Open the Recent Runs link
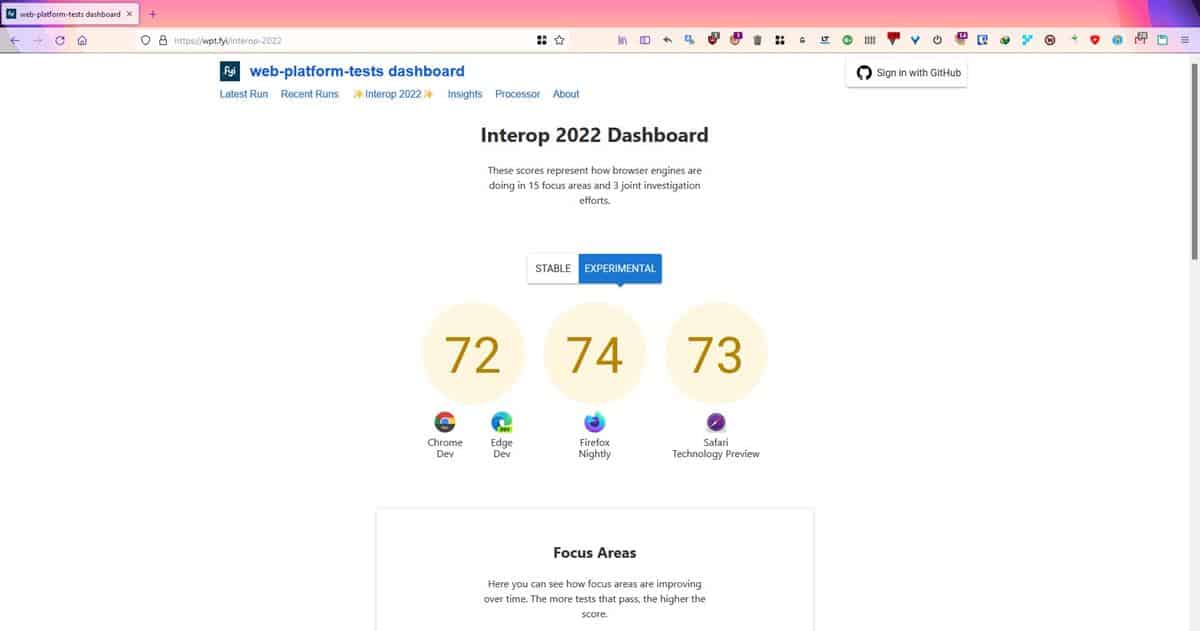The image size is (1200, 631). point(310,94)
